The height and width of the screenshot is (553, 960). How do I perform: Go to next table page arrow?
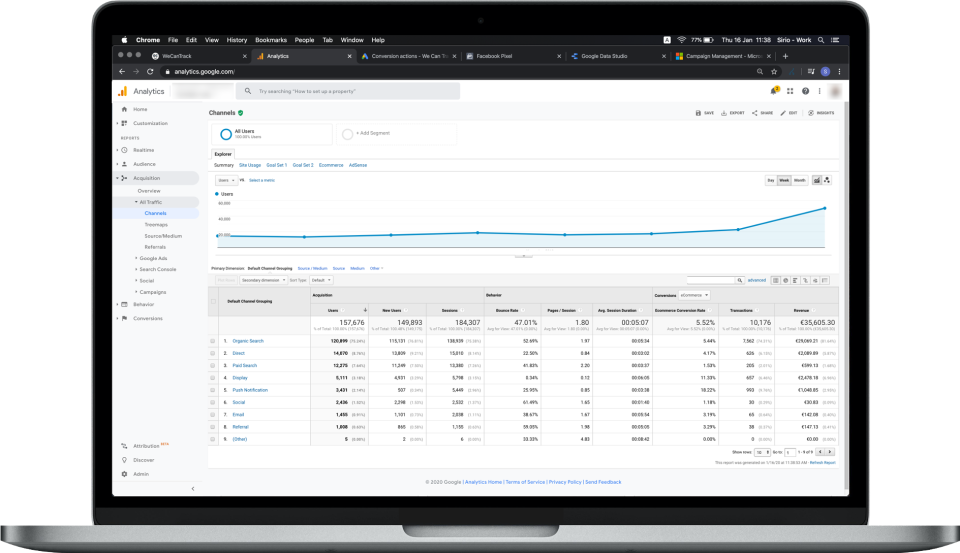coord(830,452)
